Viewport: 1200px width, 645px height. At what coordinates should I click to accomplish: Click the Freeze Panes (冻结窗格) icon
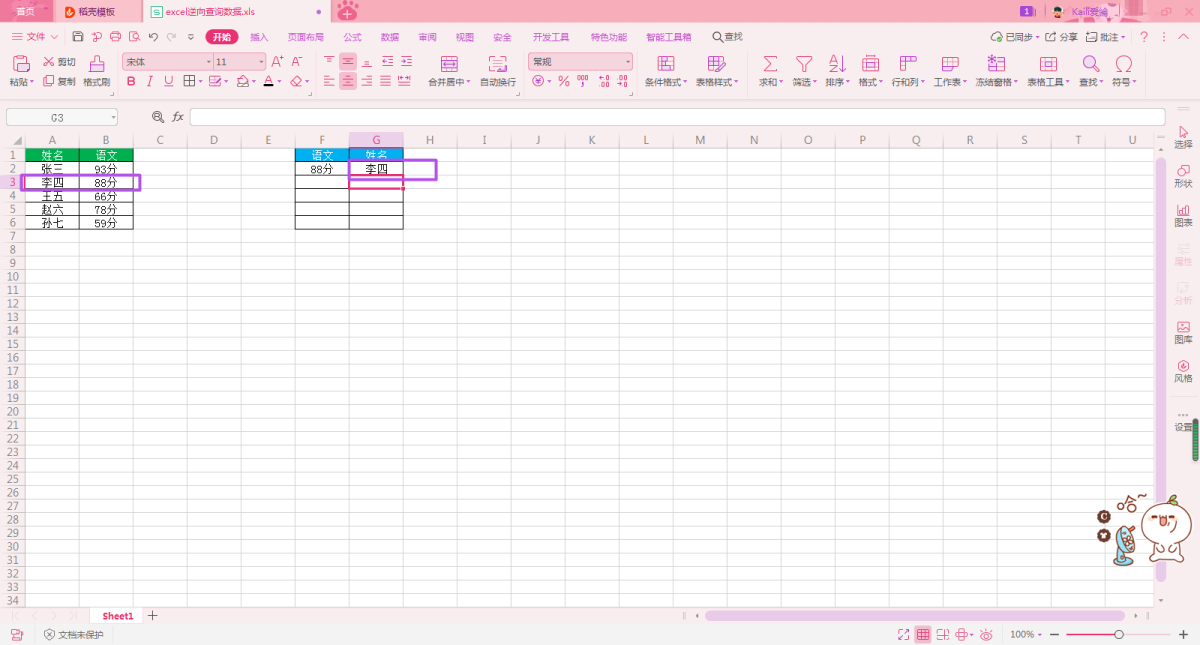pos(996,64)
